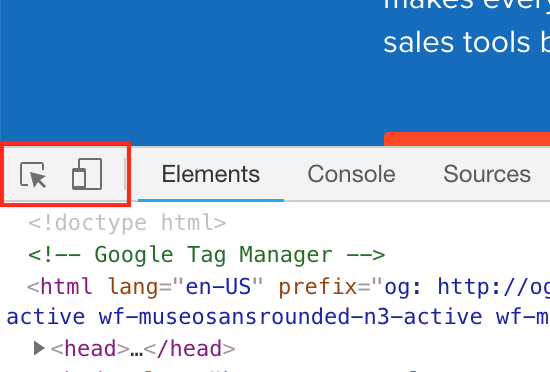Click the prefix attribute name
Viewport: 550px width, 372px height.
318,287
